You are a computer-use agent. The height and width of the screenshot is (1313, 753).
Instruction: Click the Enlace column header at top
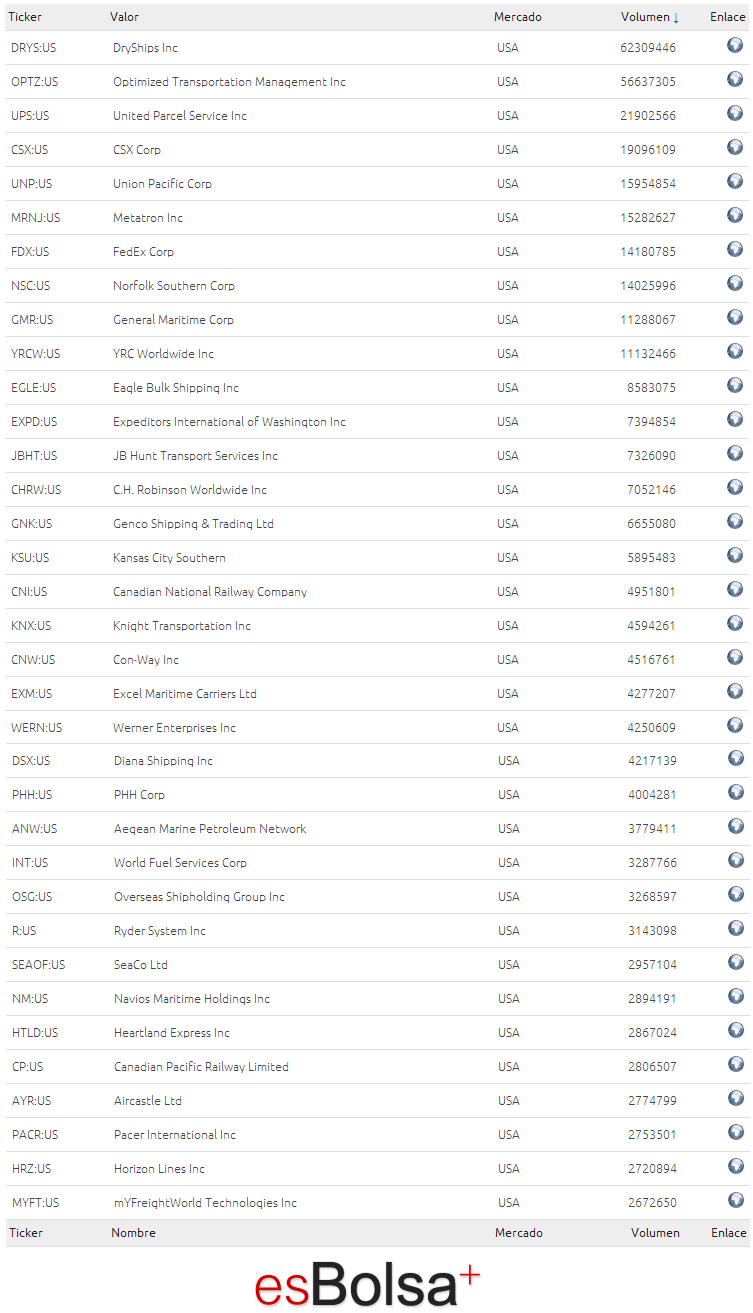click(x=728, y=17)
